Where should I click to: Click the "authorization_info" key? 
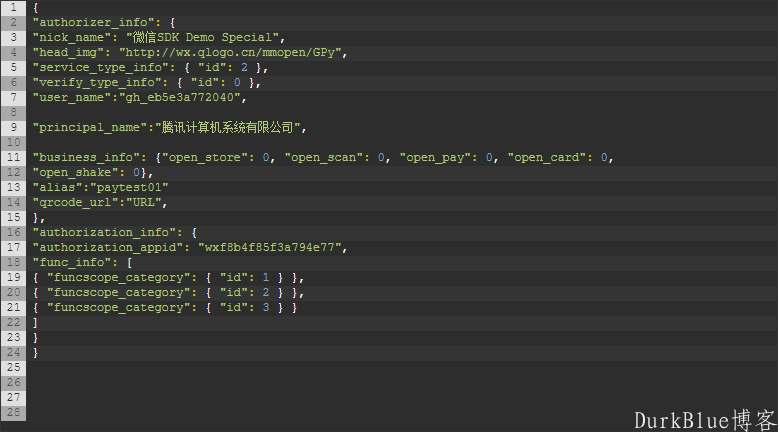104,232
